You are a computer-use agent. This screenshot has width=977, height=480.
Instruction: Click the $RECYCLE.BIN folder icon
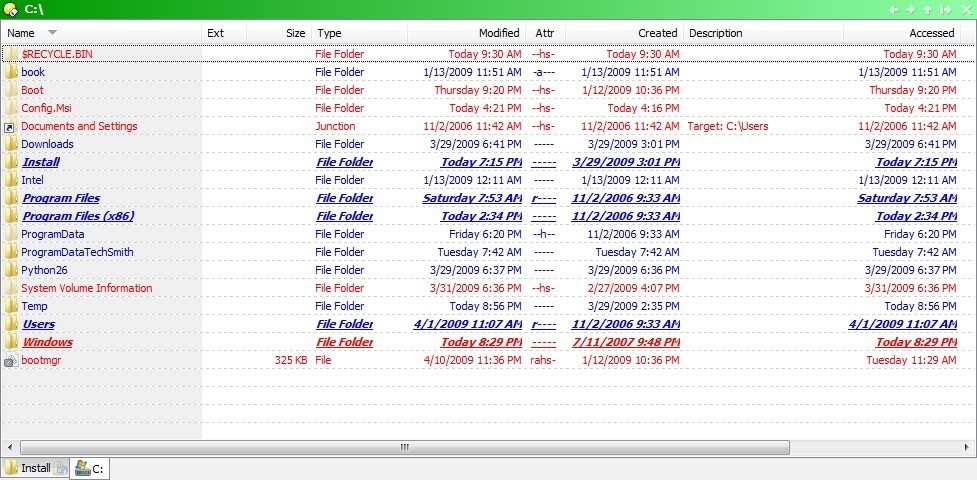tap(10, 54)
